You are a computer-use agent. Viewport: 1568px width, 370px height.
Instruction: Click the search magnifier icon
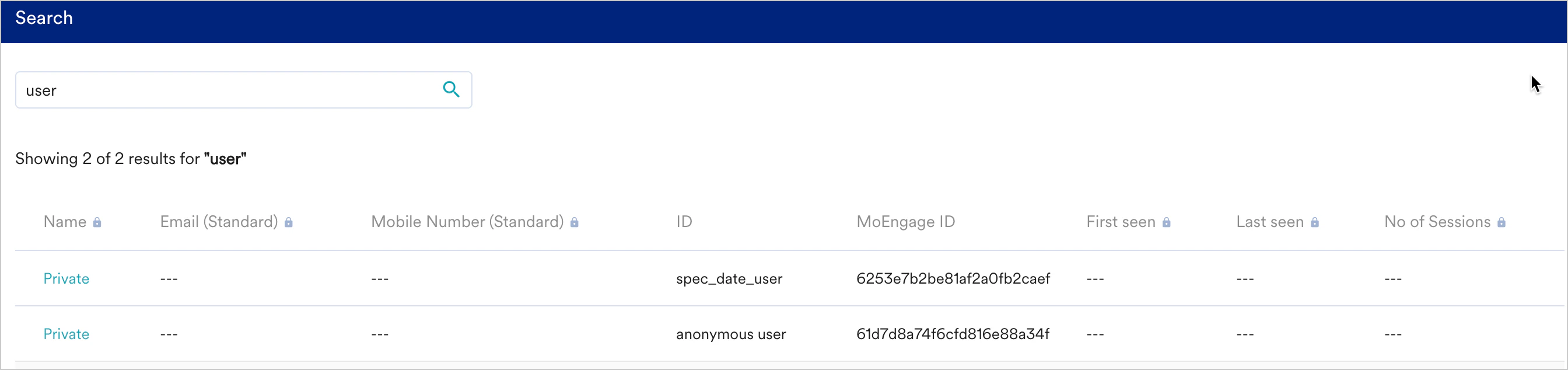pos(451,89)
